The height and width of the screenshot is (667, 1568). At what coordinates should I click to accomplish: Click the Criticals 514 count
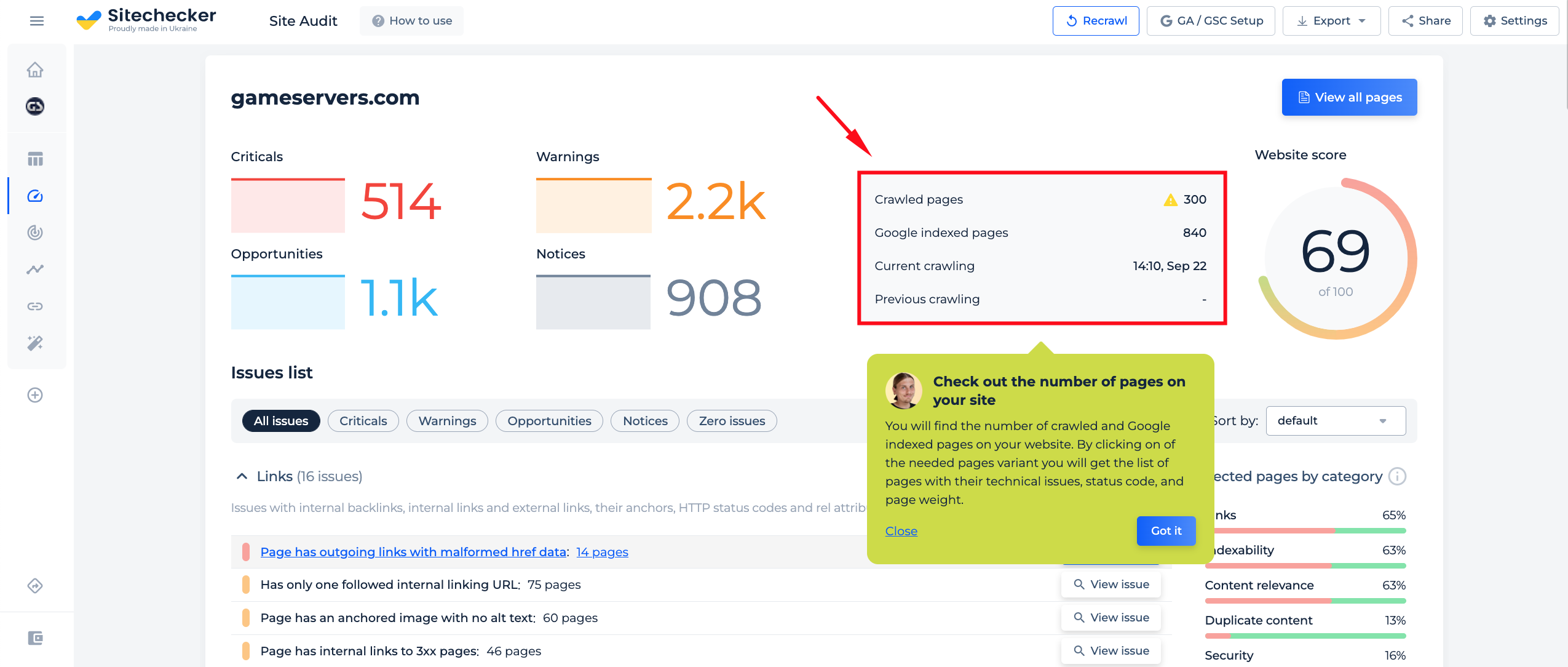point(402,202)
